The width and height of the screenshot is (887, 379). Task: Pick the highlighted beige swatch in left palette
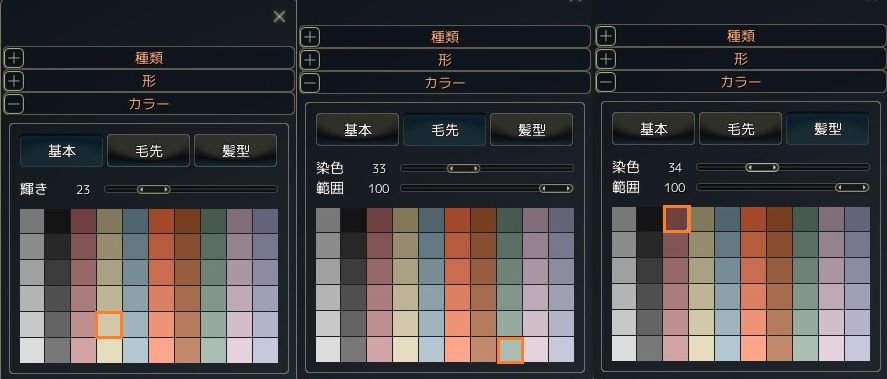coord(109,325)
